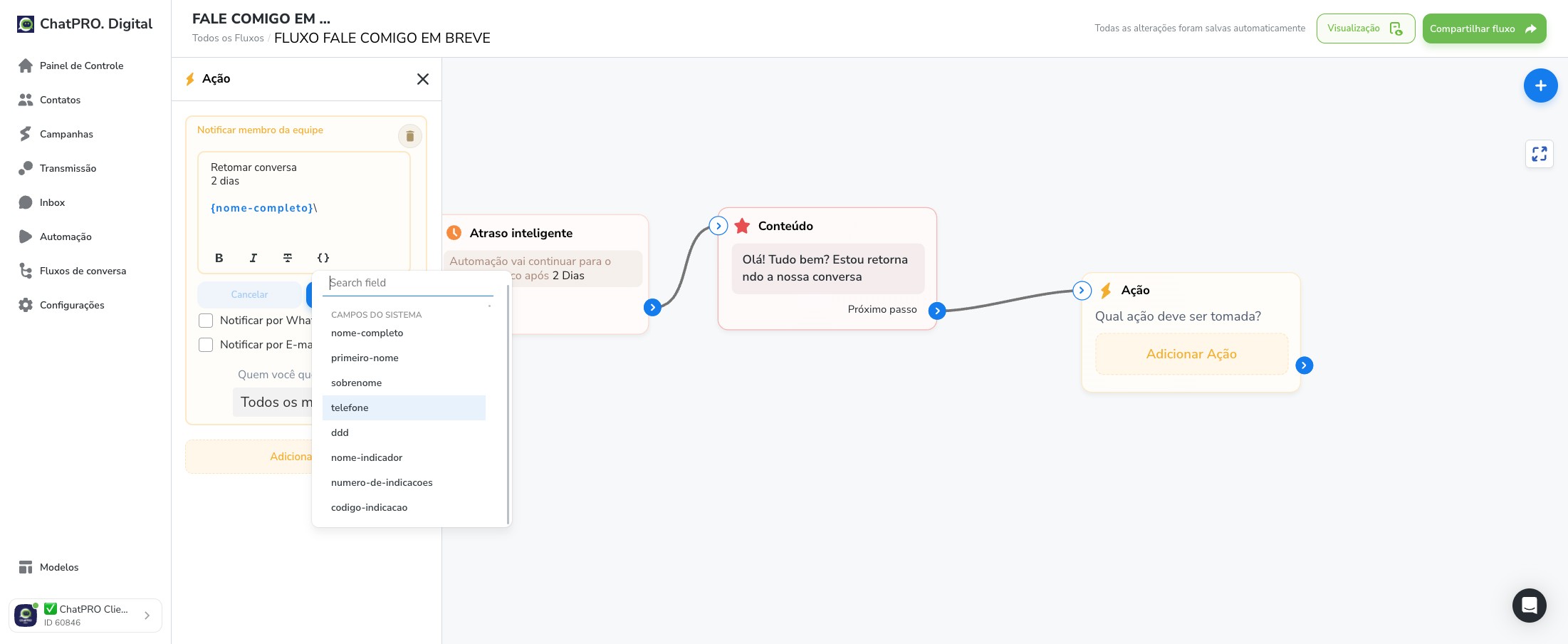The height and width of the screenshot is (644, 1568).
Task: Open the chat support bubble
Action: 1529,606
